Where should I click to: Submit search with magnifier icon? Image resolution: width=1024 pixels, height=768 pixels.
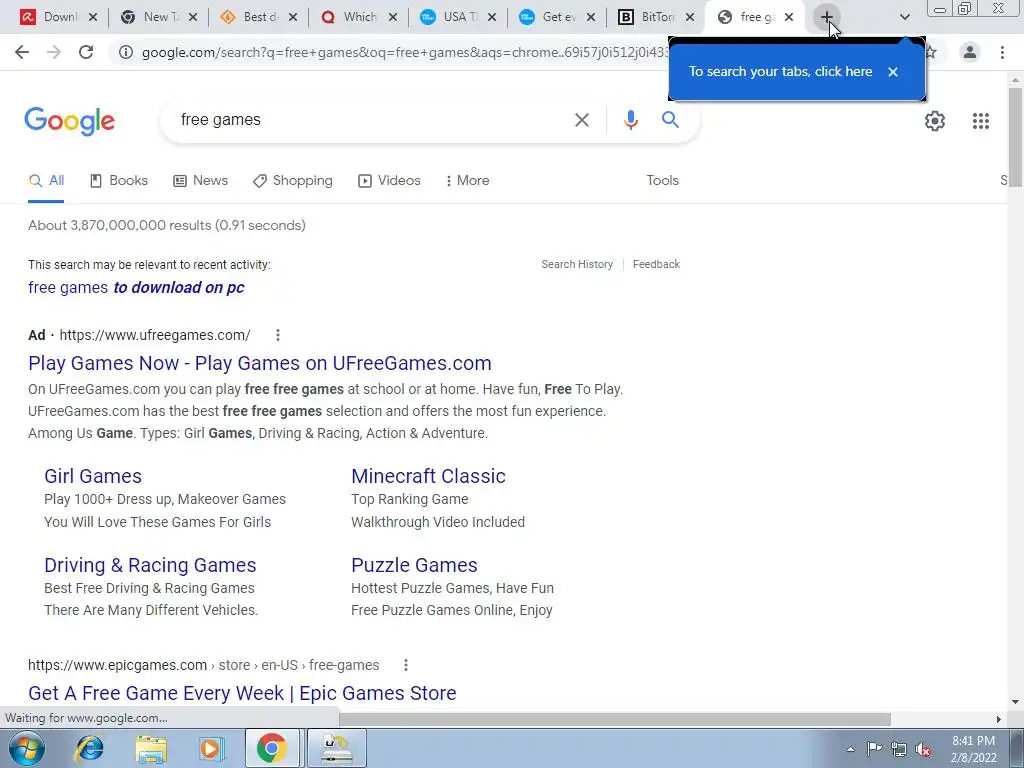(x=670, y=120)
